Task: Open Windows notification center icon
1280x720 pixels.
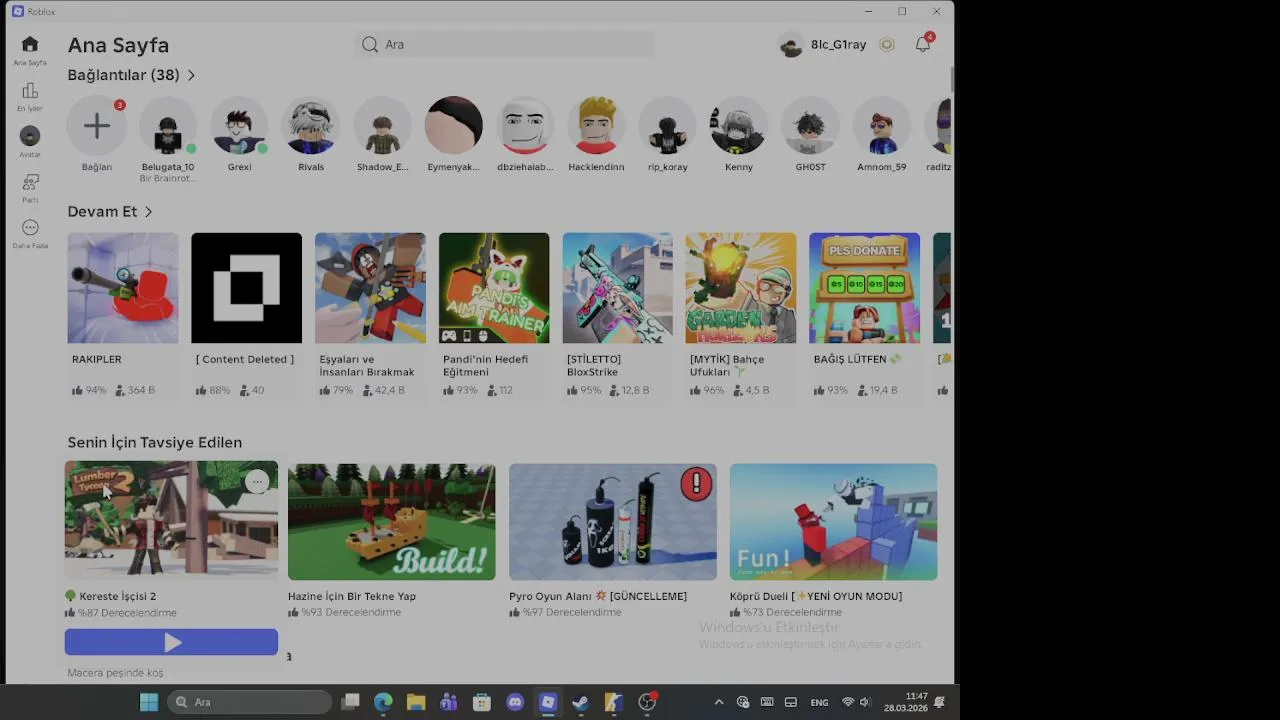Action: pos(940,702)
